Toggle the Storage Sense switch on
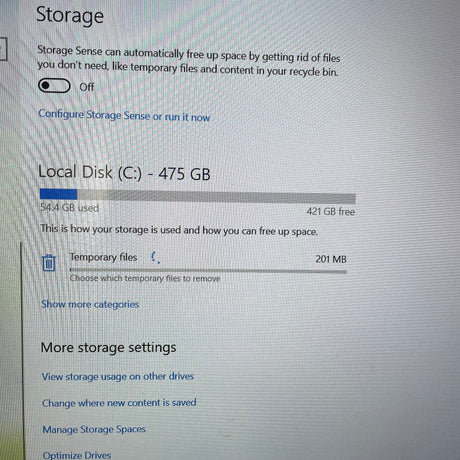The height and width of the screenshot is (460, 460). pos(54,86)
